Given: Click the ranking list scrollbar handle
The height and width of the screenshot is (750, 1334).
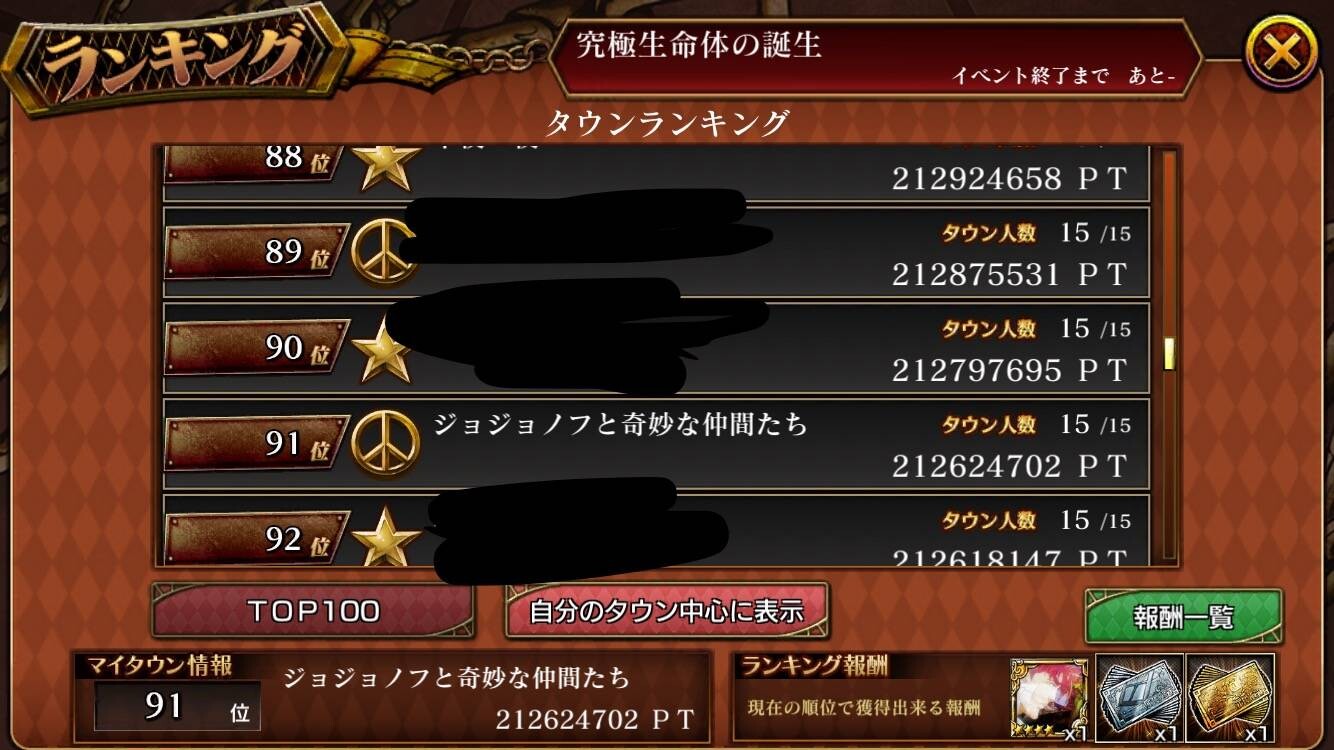Looking at the screenshot, I should pos(1168,355).
